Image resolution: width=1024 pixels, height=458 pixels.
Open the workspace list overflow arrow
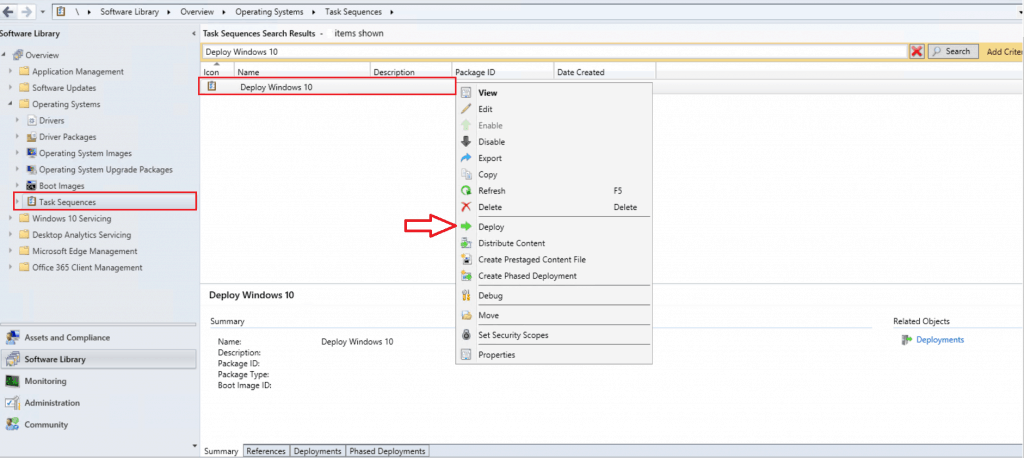tap(194, 446)
